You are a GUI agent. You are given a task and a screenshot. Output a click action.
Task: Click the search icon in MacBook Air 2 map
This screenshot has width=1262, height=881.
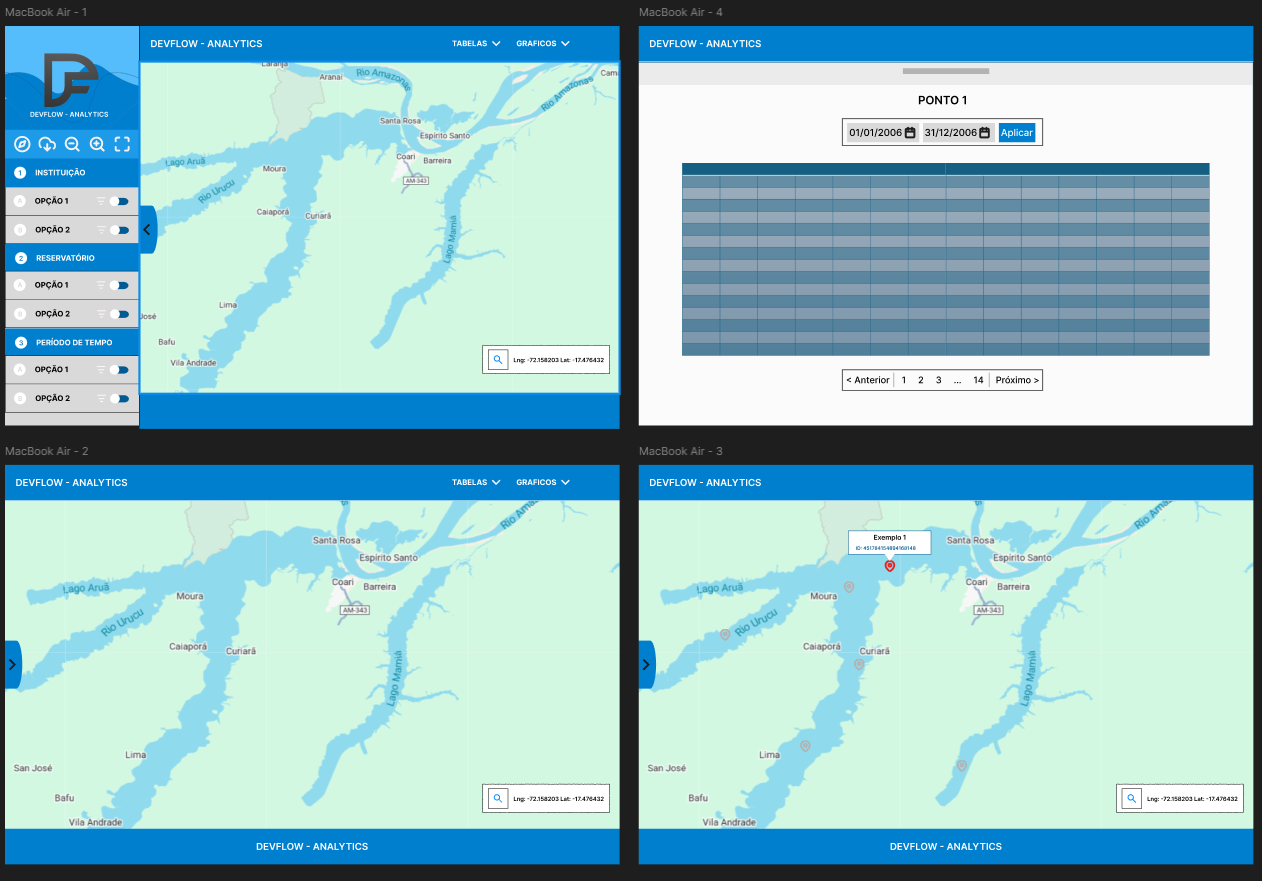[x=497, y=798]
